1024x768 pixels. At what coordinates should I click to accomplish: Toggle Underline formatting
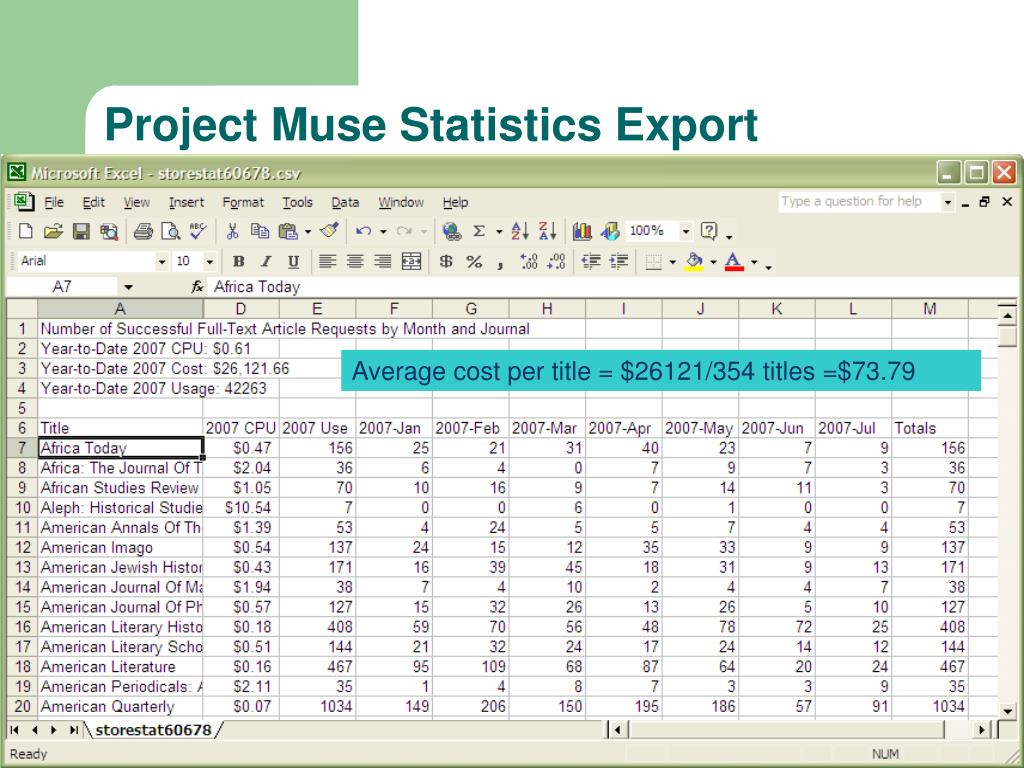click(293, 263)
